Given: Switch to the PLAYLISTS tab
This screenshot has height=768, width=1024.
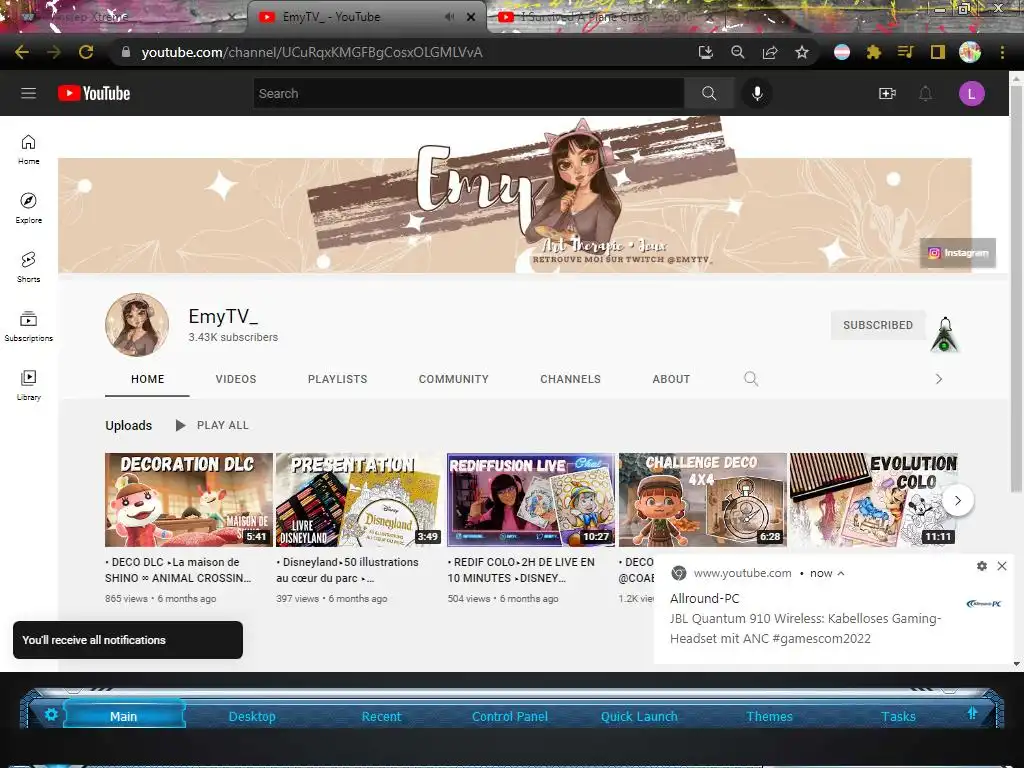Looking at the screenshot, I should [x=338, y=379].
